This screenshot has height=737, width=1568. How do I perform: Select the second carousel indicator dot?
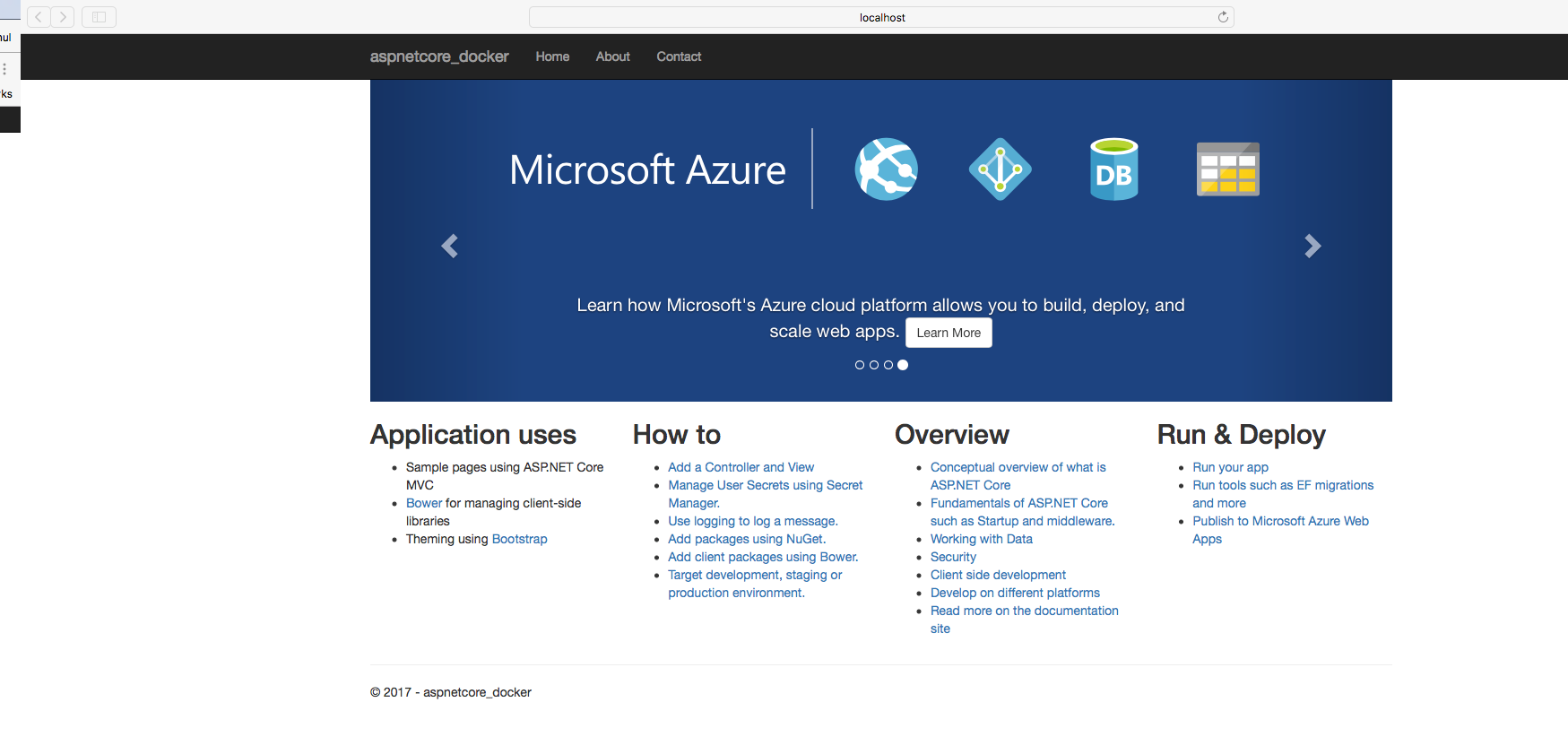tap(874, 365)
